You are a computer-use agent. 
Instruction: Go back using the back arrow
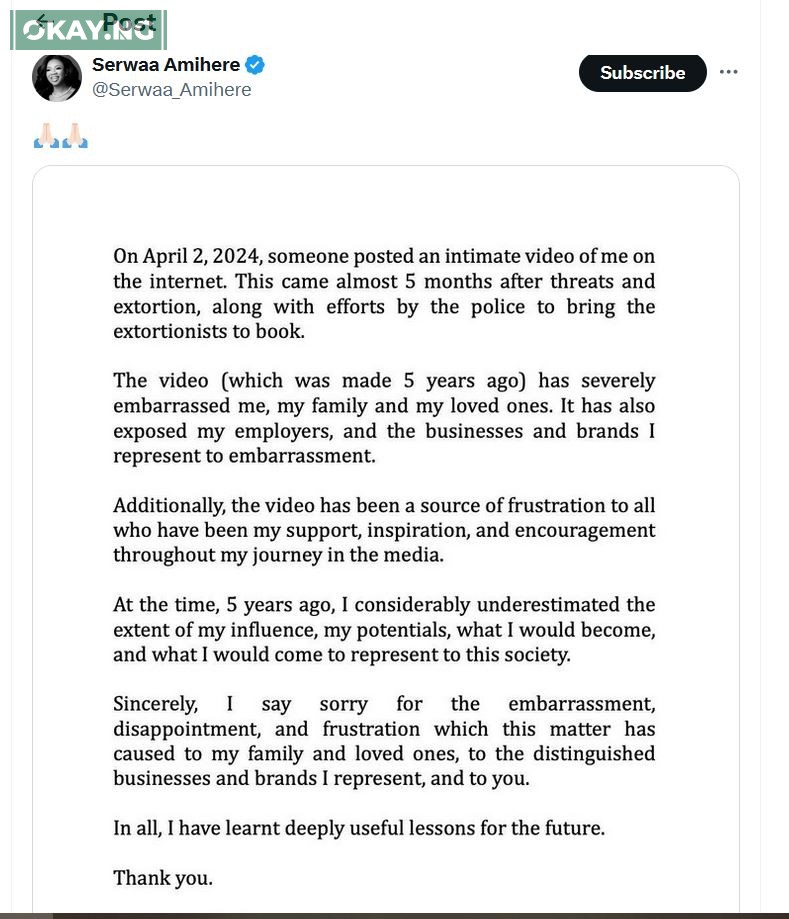pos(42,21)
